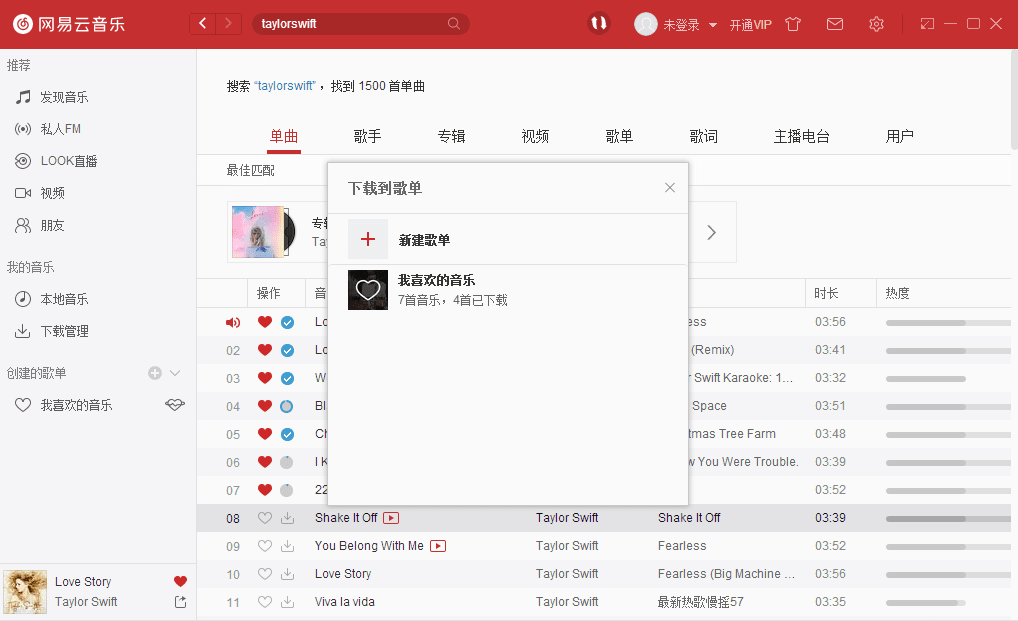Expand the 未登录 account dropdown arrow
The width and height of the screenshot is (1018, 621).
(x=713, y=25)
